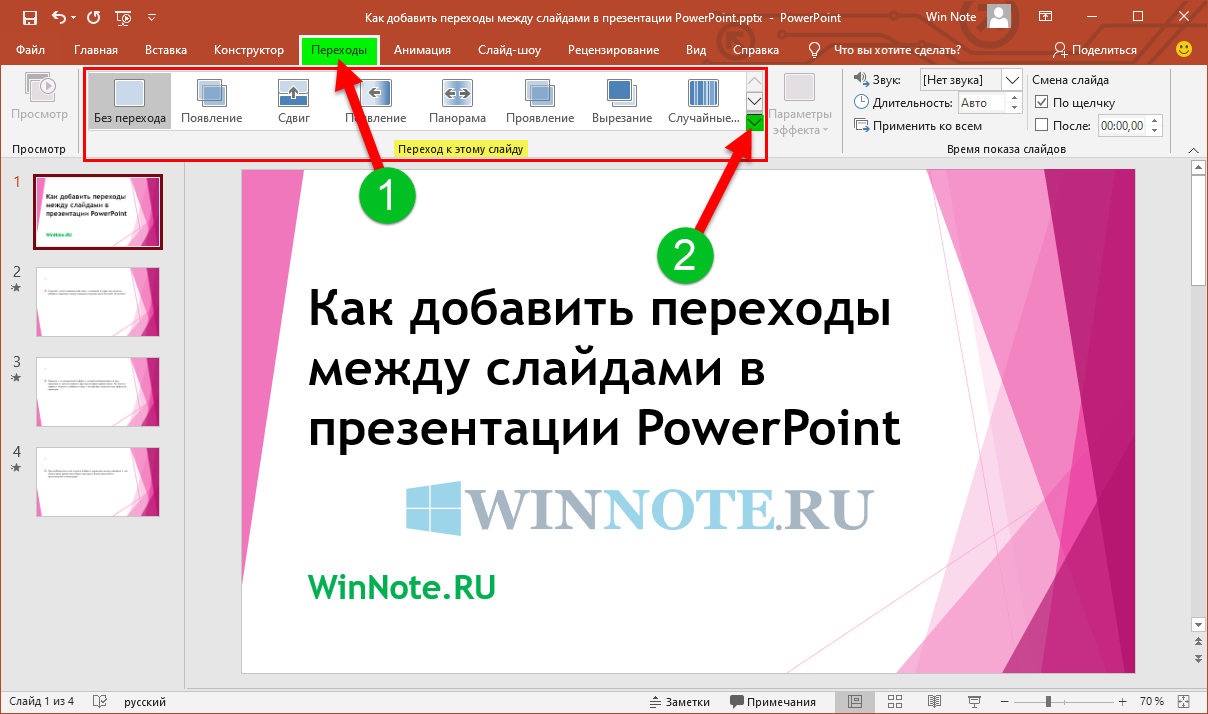Select slide 2 thumbnail
This screenshot has width=1208, height=714.
tap(98, 302)
